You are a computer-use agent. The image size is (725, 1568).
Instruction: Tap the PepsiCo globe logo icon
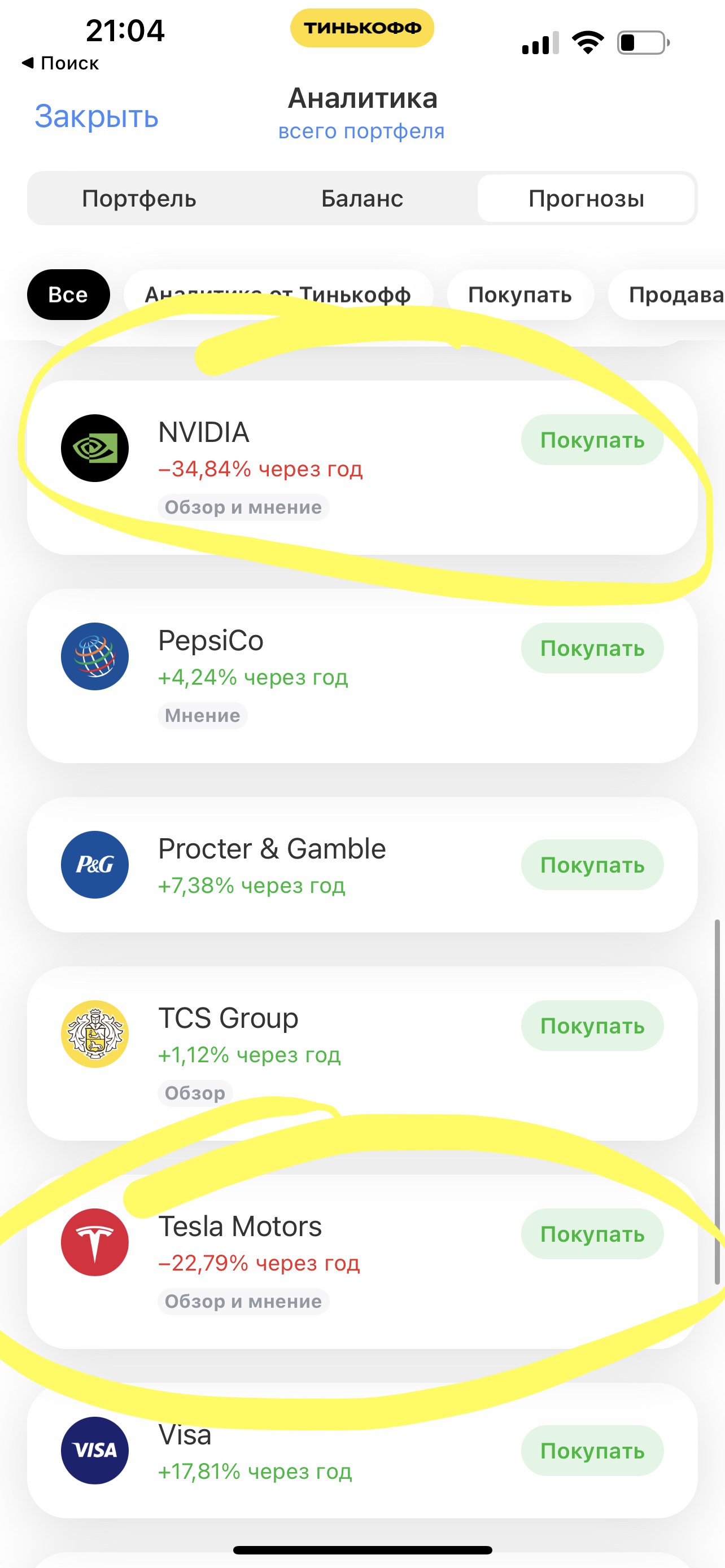(94, 656)
